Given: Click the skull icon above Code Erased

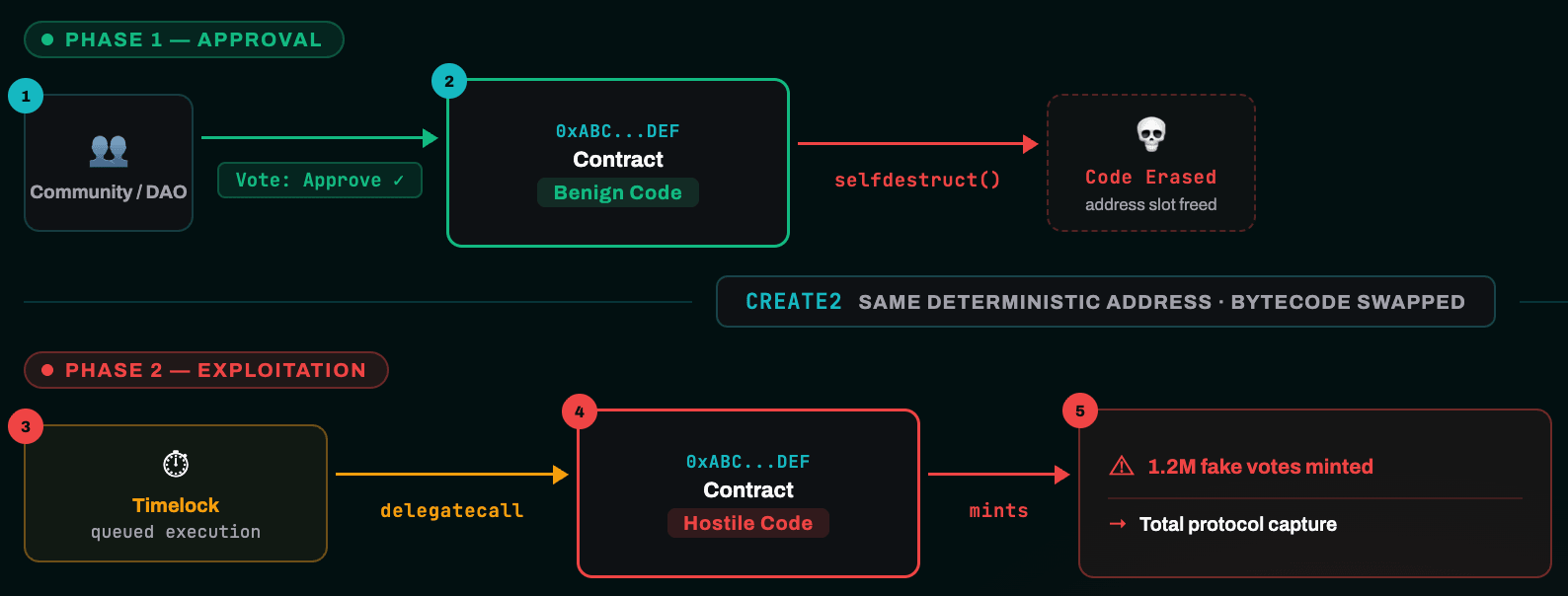Looking at the screenshot, I should click(1150, 133).
